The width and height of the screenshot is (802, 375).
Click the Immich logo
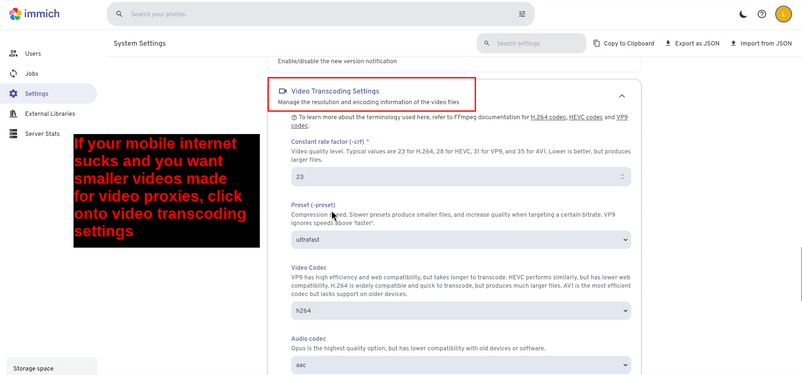click(34, 14)
